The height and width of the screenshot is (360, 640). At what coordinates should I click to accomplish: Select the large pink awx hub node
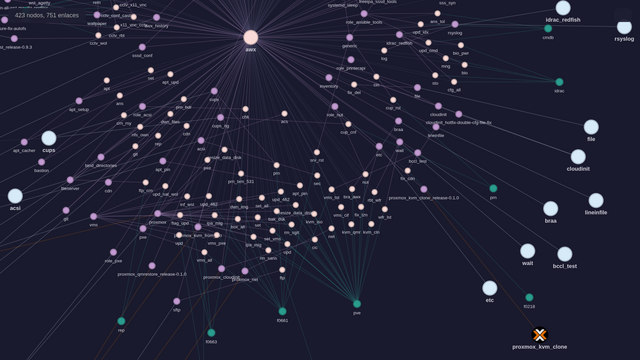point(251,37)
